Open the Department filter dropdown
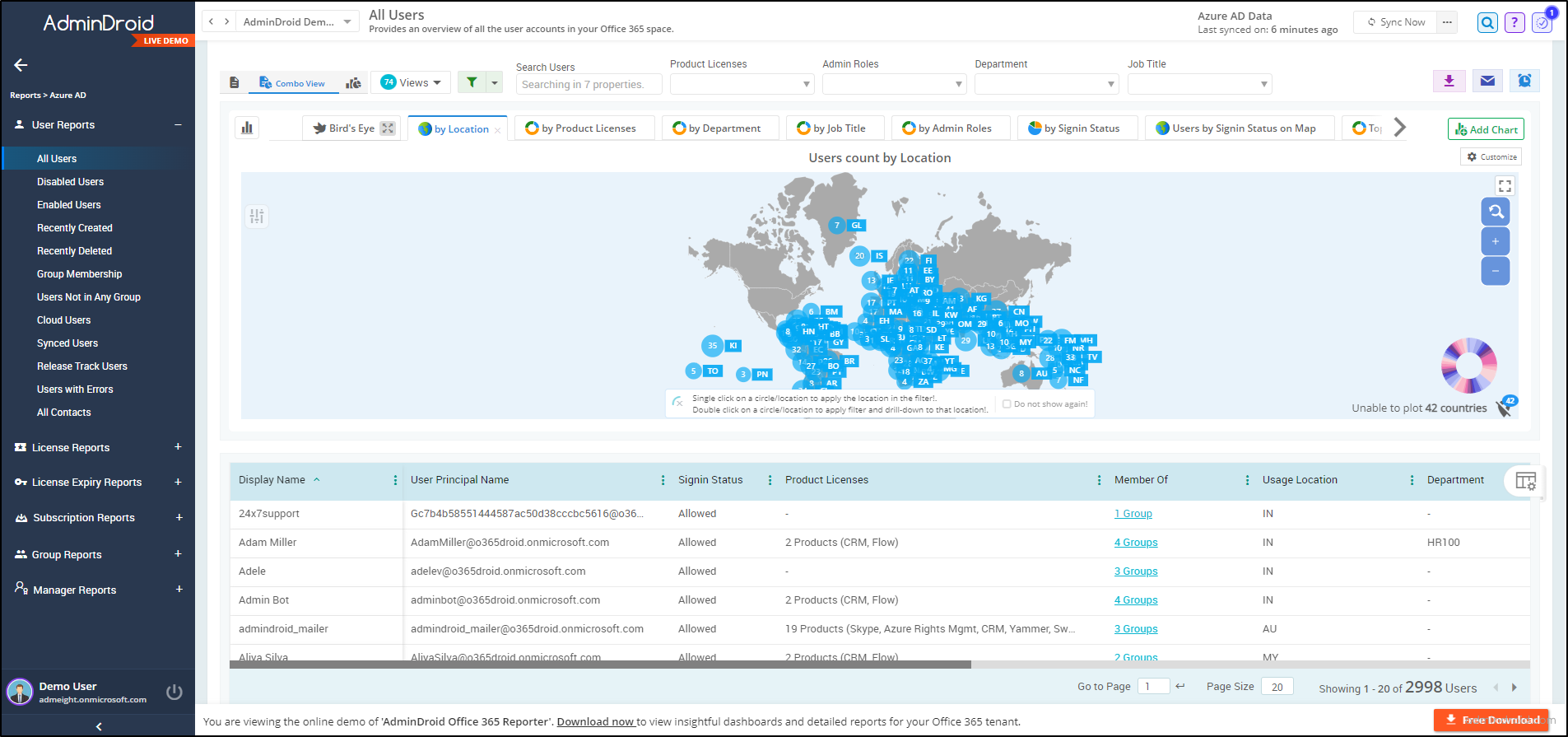This screenshot has height=737, width=1568. click(x=1046, y=84)
